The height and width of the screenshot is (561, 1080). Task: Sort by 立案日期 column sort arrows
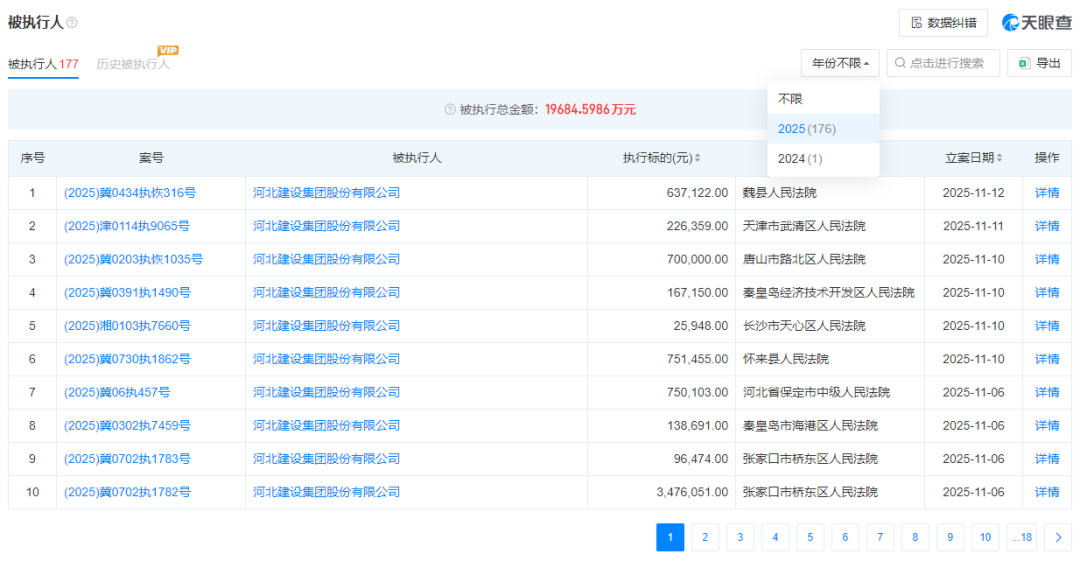(x=999, y=158)
